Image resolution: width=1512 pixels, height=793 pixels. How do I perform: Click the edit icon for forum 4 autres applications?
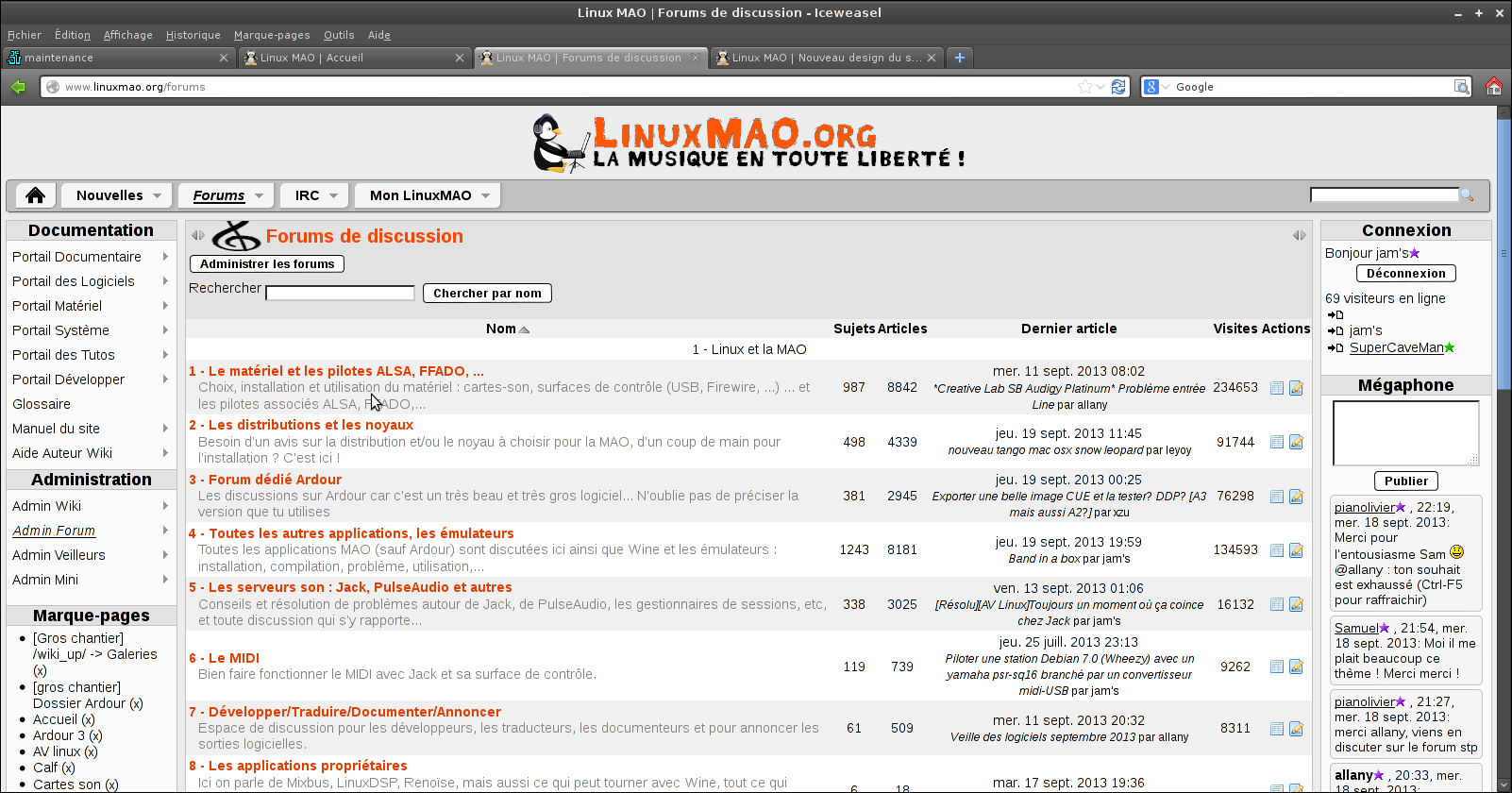pyautogui.click(x=1296, y=550)
